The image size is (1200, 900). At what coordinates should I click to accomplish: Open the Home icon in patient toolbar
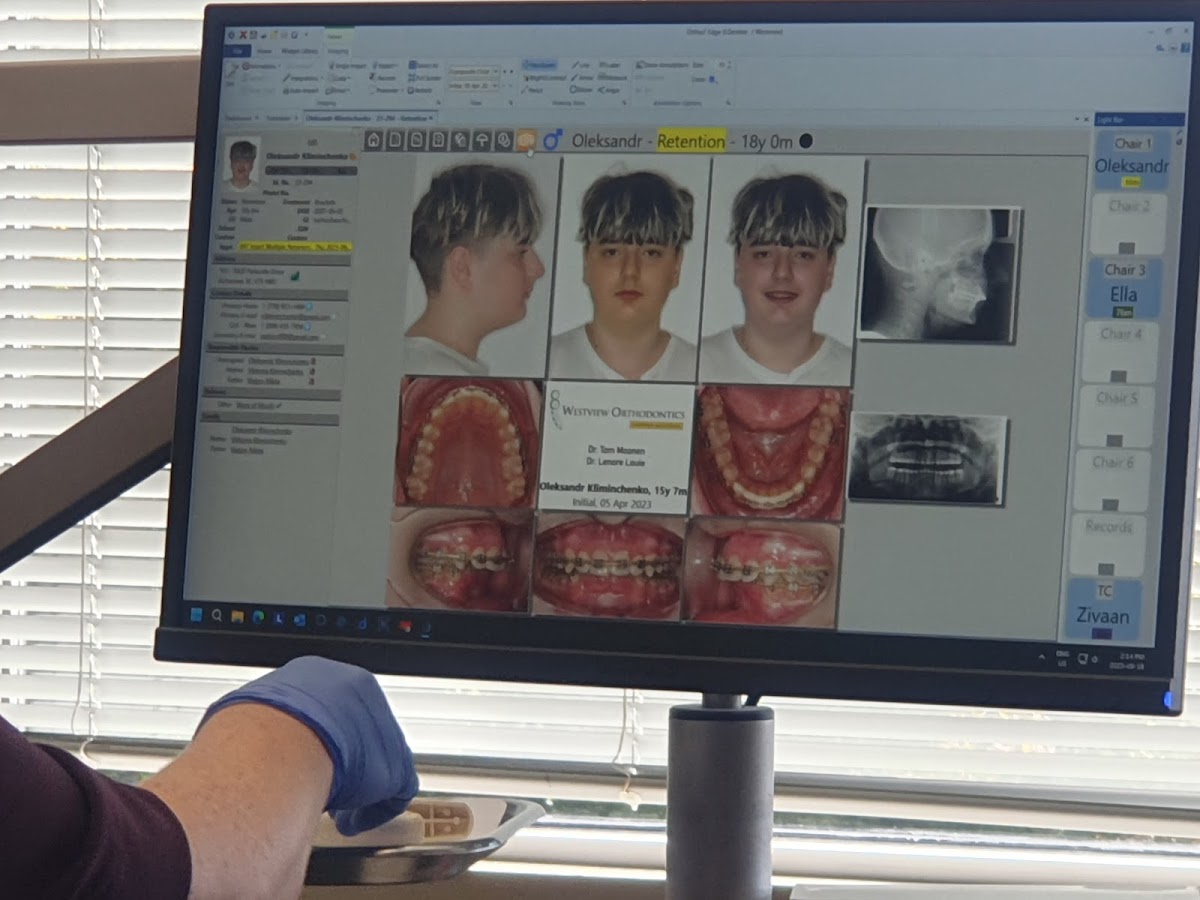[x=373, y=140]
